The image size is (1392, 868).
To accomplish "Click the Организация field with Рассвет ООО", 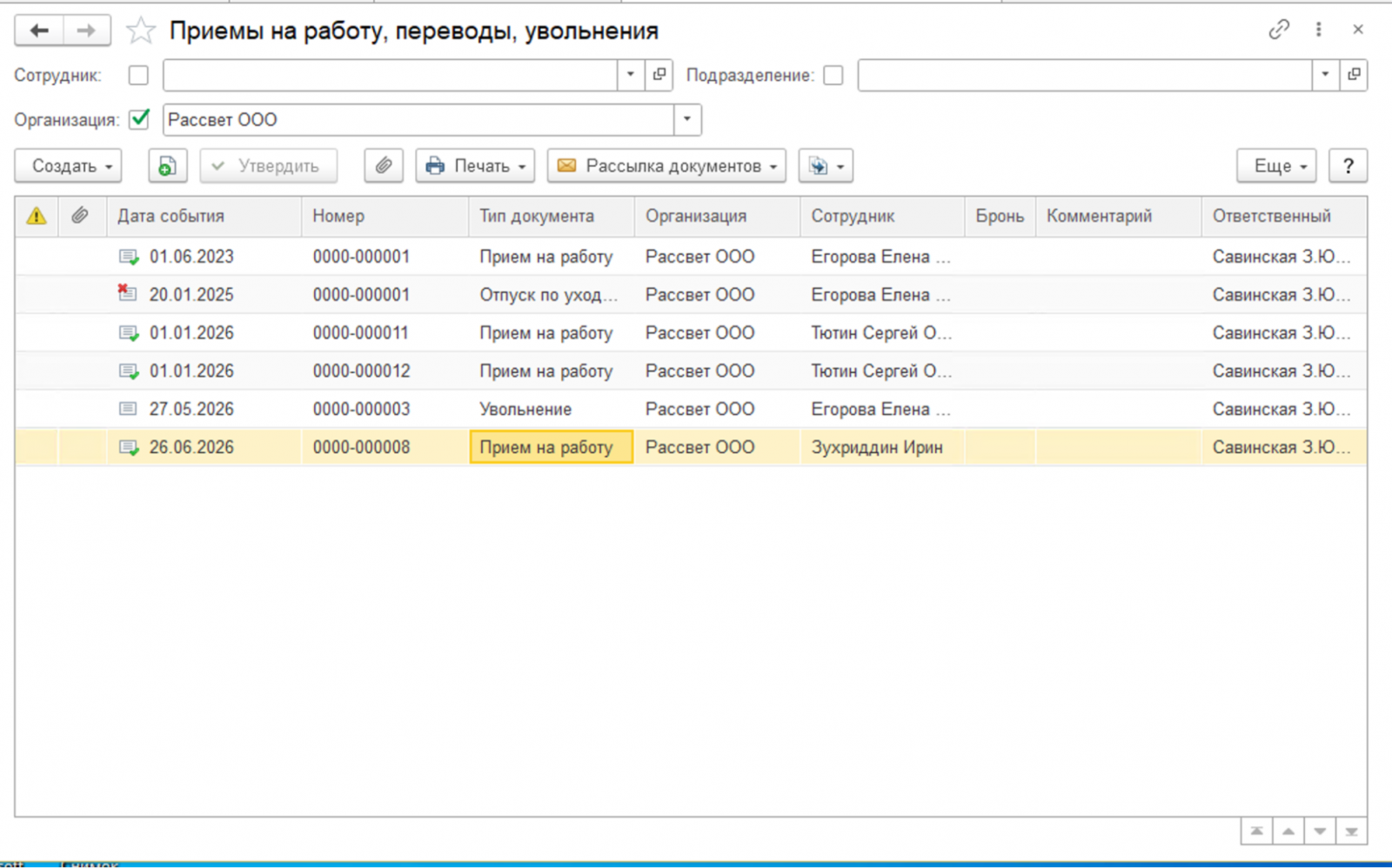I will [418, 119].
